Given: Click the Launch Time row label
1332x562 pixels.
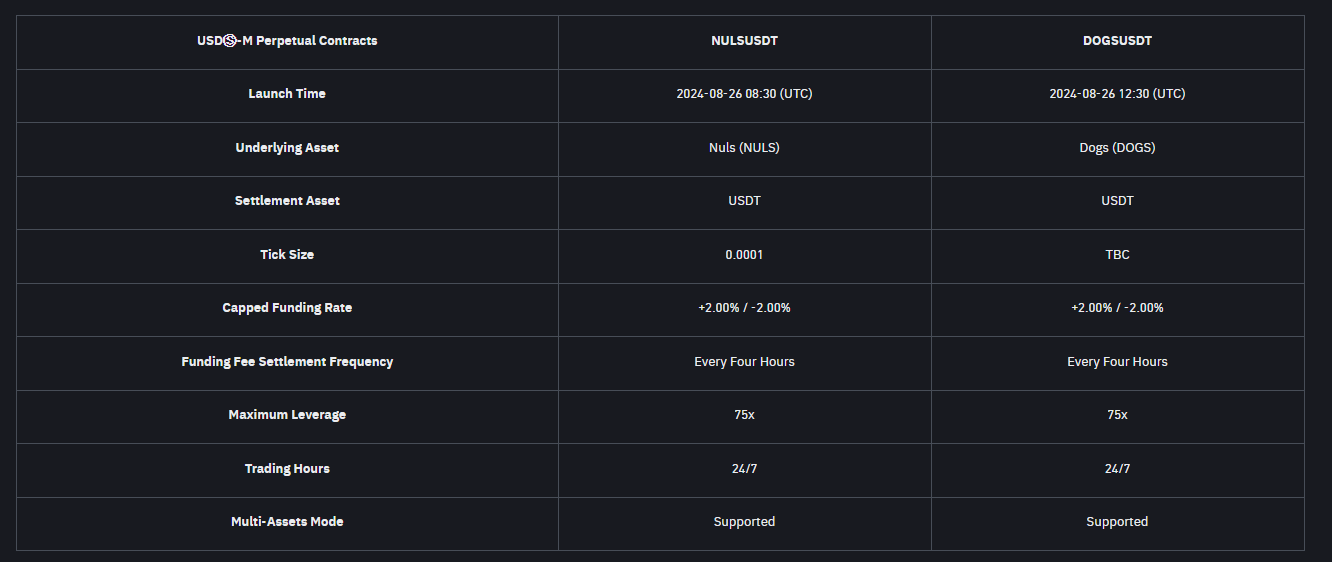Looking at the screenshot, I should 287,94.
